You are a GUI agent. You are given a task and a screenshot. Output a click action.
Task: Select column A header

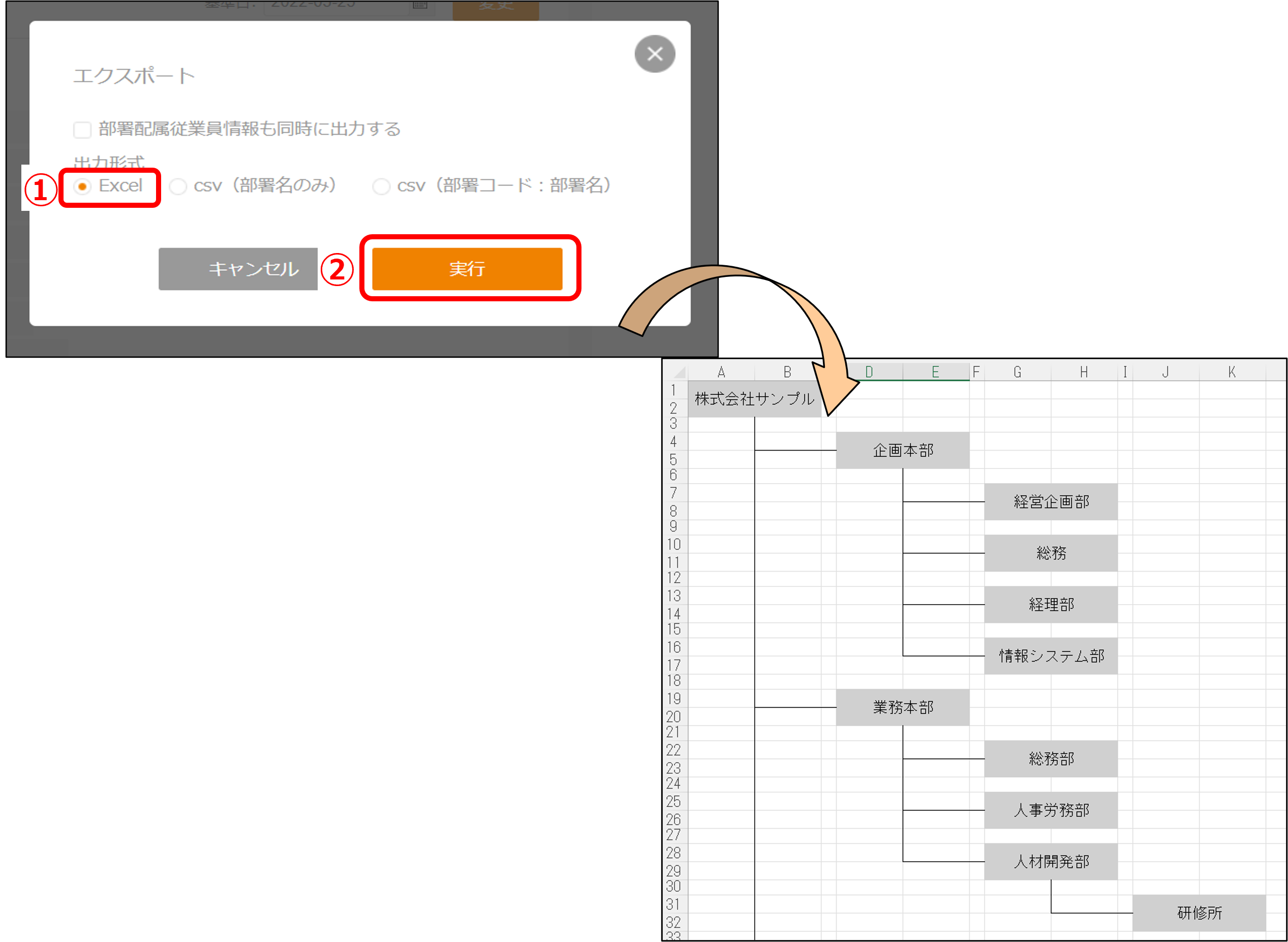pyautogui.click(x=721, y=372)
